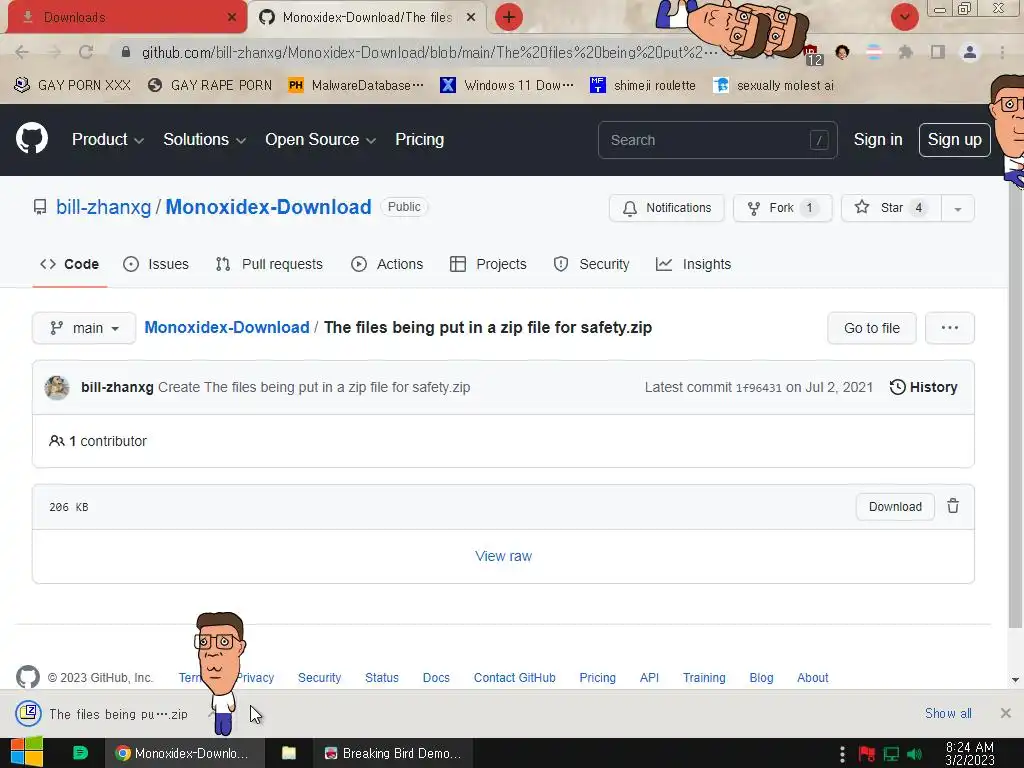1024x768 pixels.
Task: Expand the Open Source header menu
Action: (320, 140)
